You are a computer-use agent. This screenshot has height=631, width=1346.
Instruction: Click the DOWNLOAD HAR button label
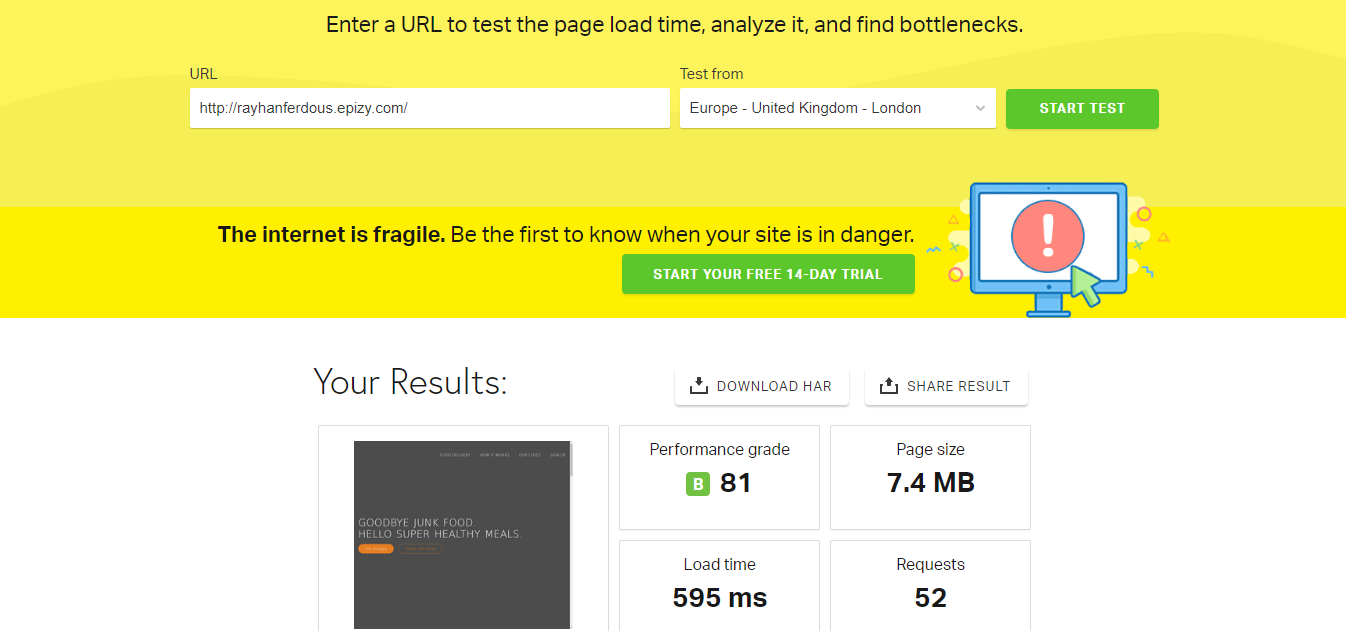[774, 386]
